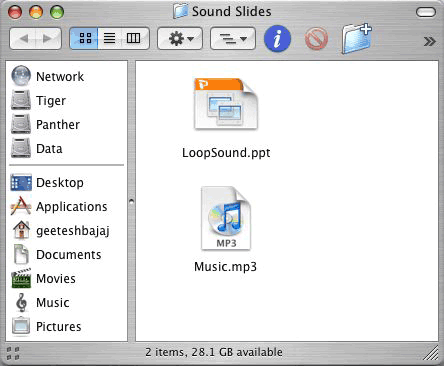
Task: Open Network label in sidebar
Action: pos(60,77)
